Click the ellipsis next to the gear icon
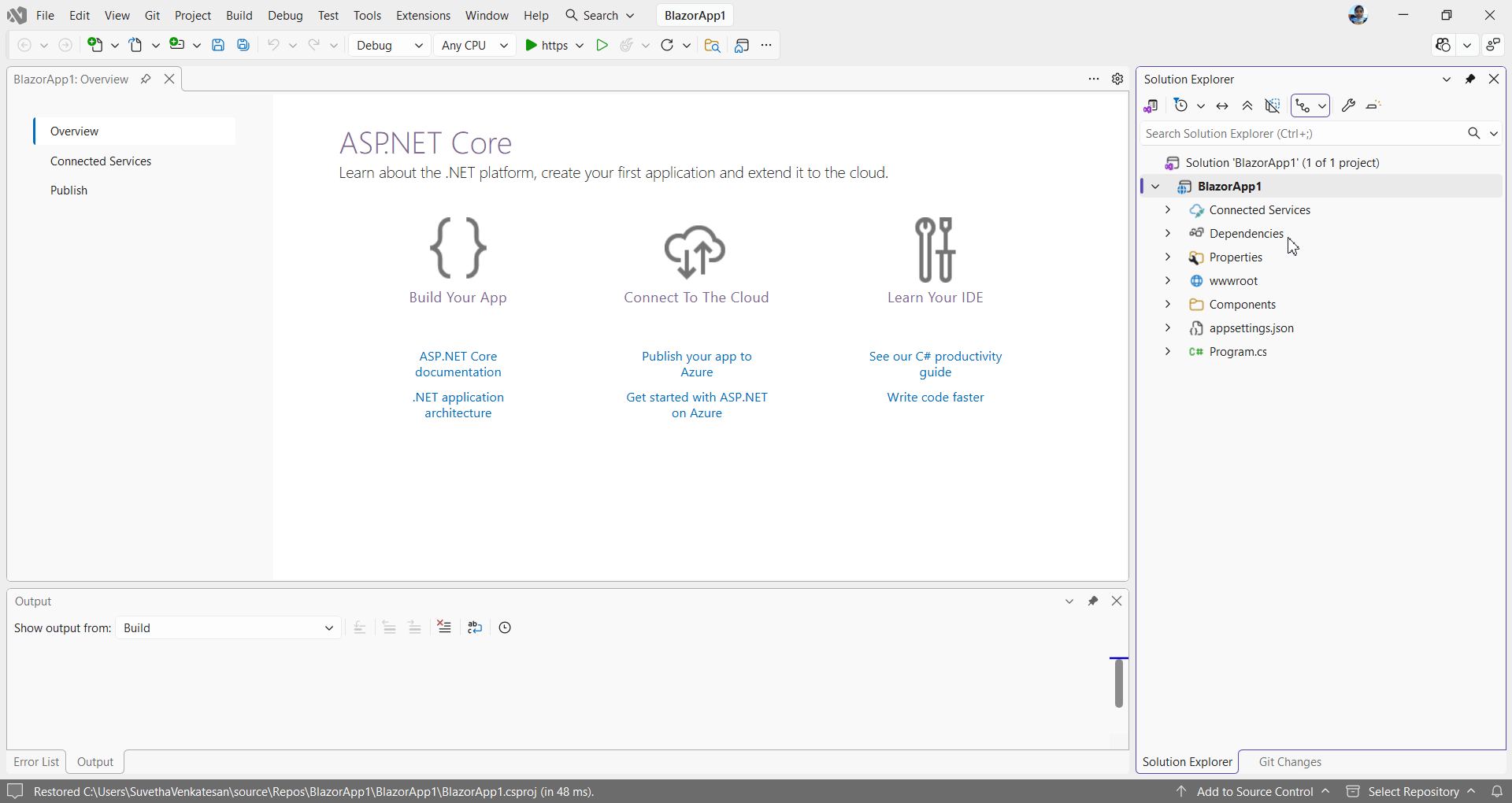1512x803 pixels. pos(1094,79)
